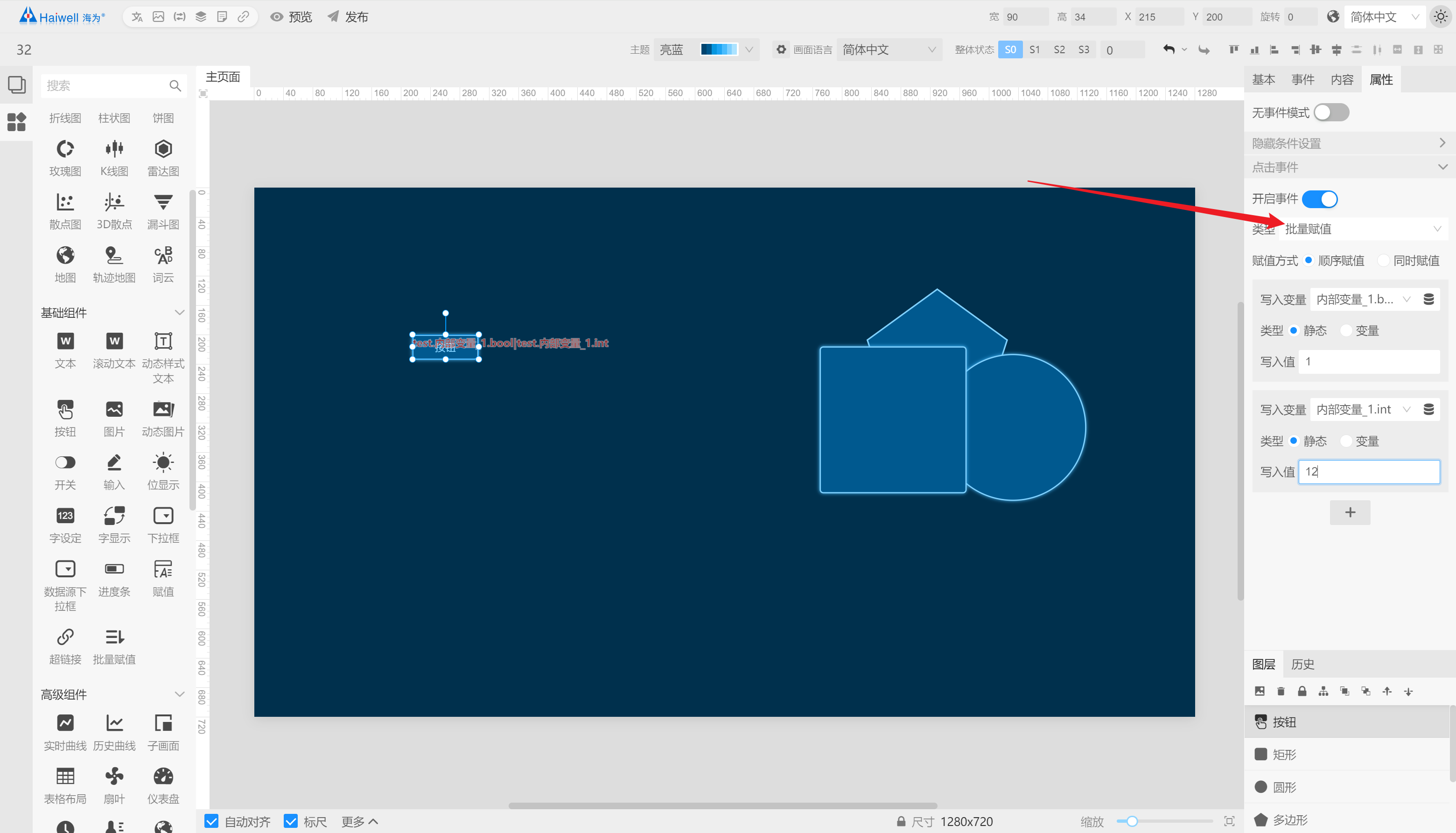The image size is (1456, 833).
Task: Select the 实时曲线 realtime curve component
Action: pyautogui.click(x=65, y=732)
